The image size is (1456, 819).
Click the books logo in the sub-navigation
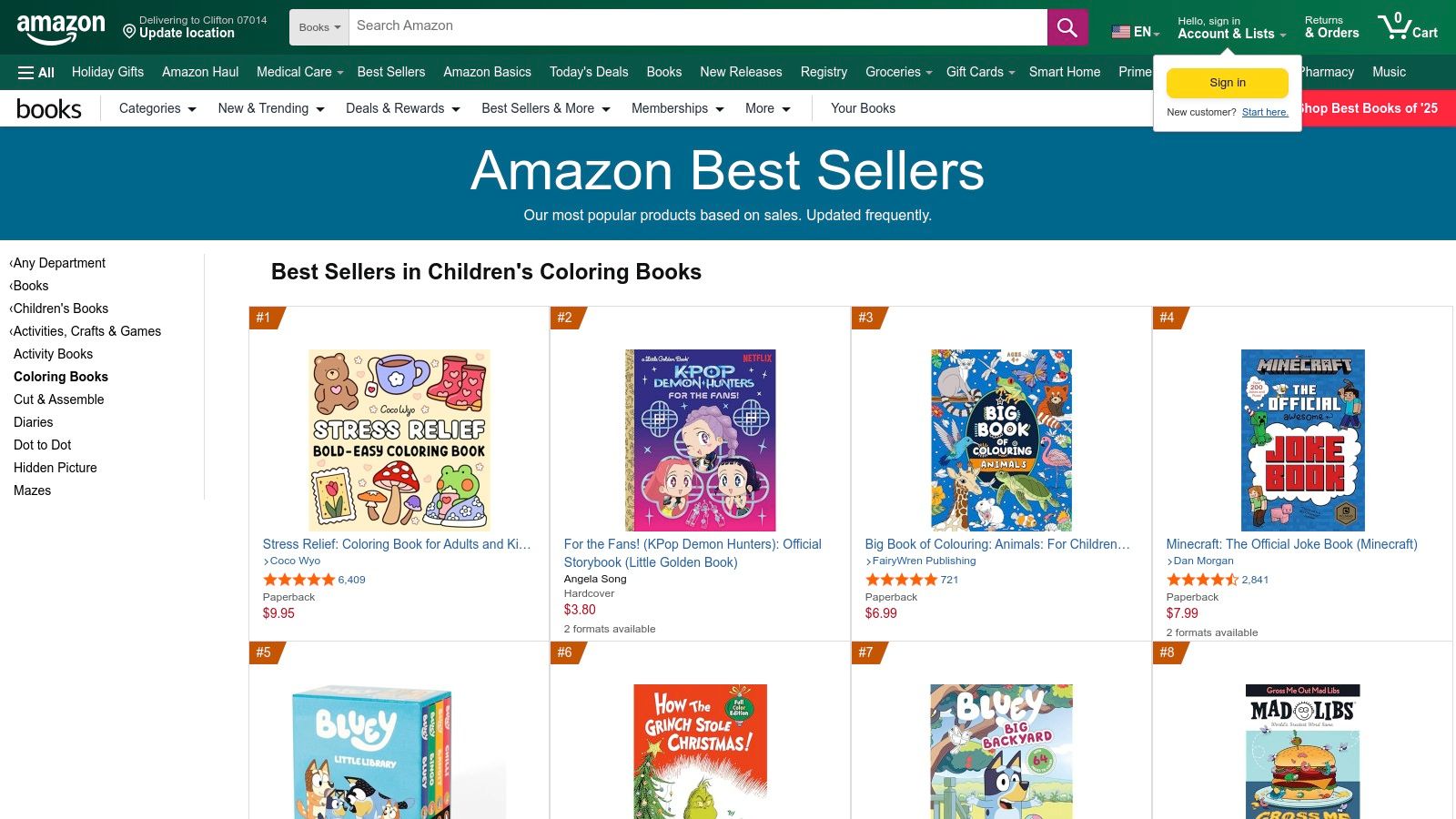49,108
